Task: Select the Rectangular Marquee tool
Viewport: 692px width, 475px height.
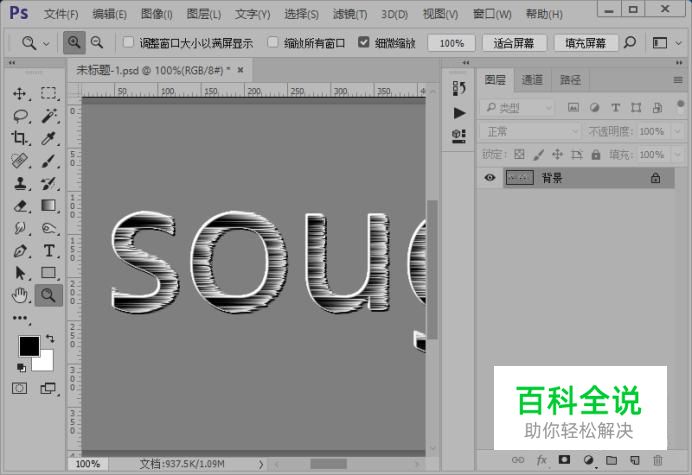Action: click(49, 94)
